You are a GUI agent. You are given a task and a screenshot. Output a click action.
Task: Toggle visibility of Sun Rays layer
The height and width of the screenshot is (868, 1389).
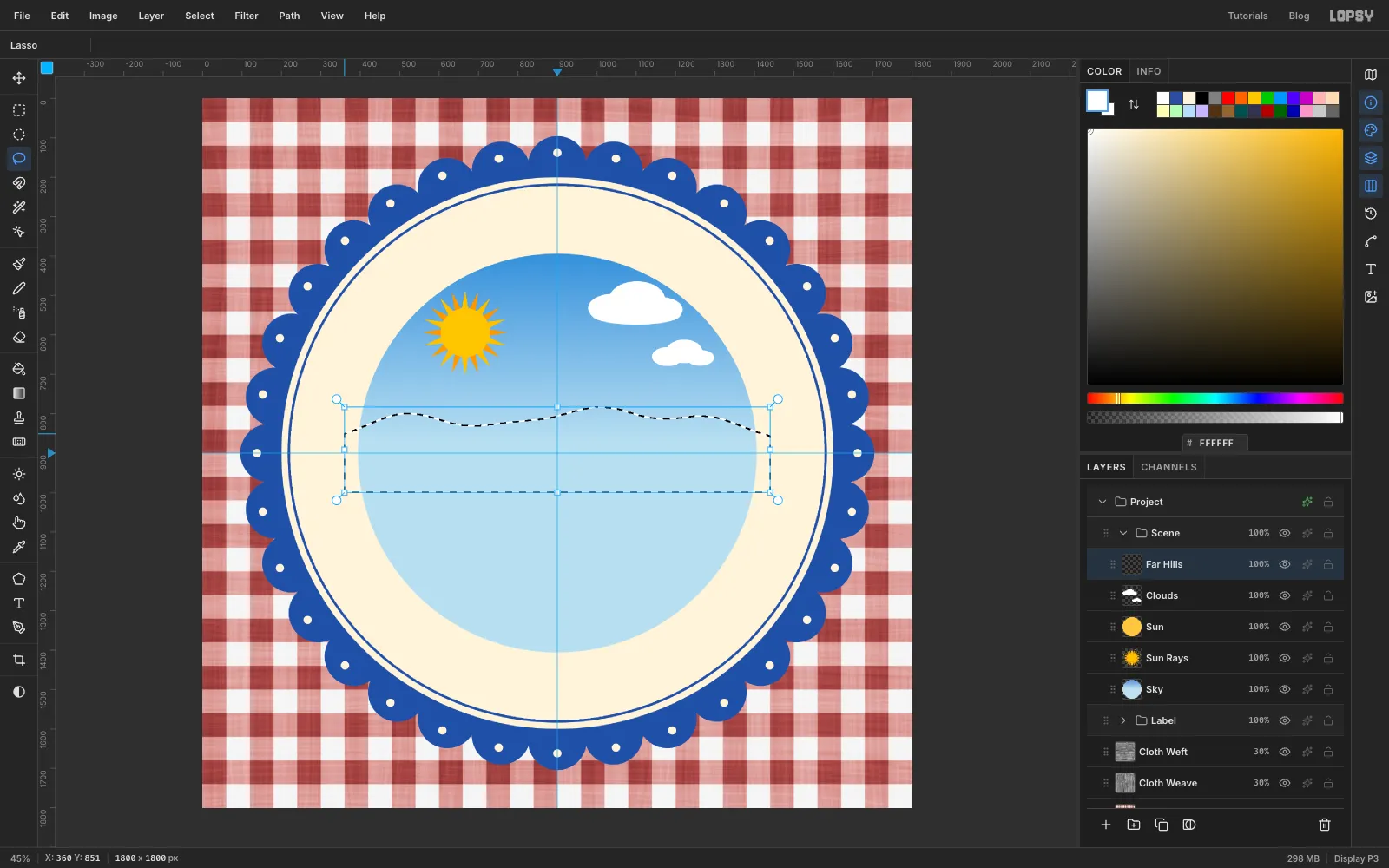pyautogui.click(x=1285, y=658)
